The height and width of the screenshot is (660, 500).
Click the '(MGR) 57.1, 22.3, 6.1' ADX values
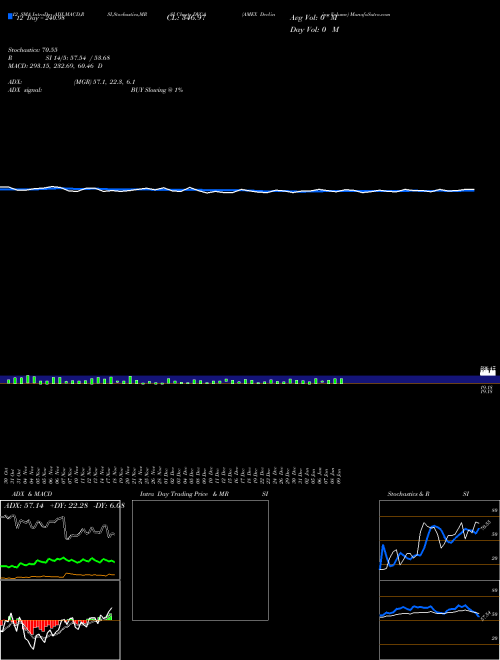pos(104,82)
